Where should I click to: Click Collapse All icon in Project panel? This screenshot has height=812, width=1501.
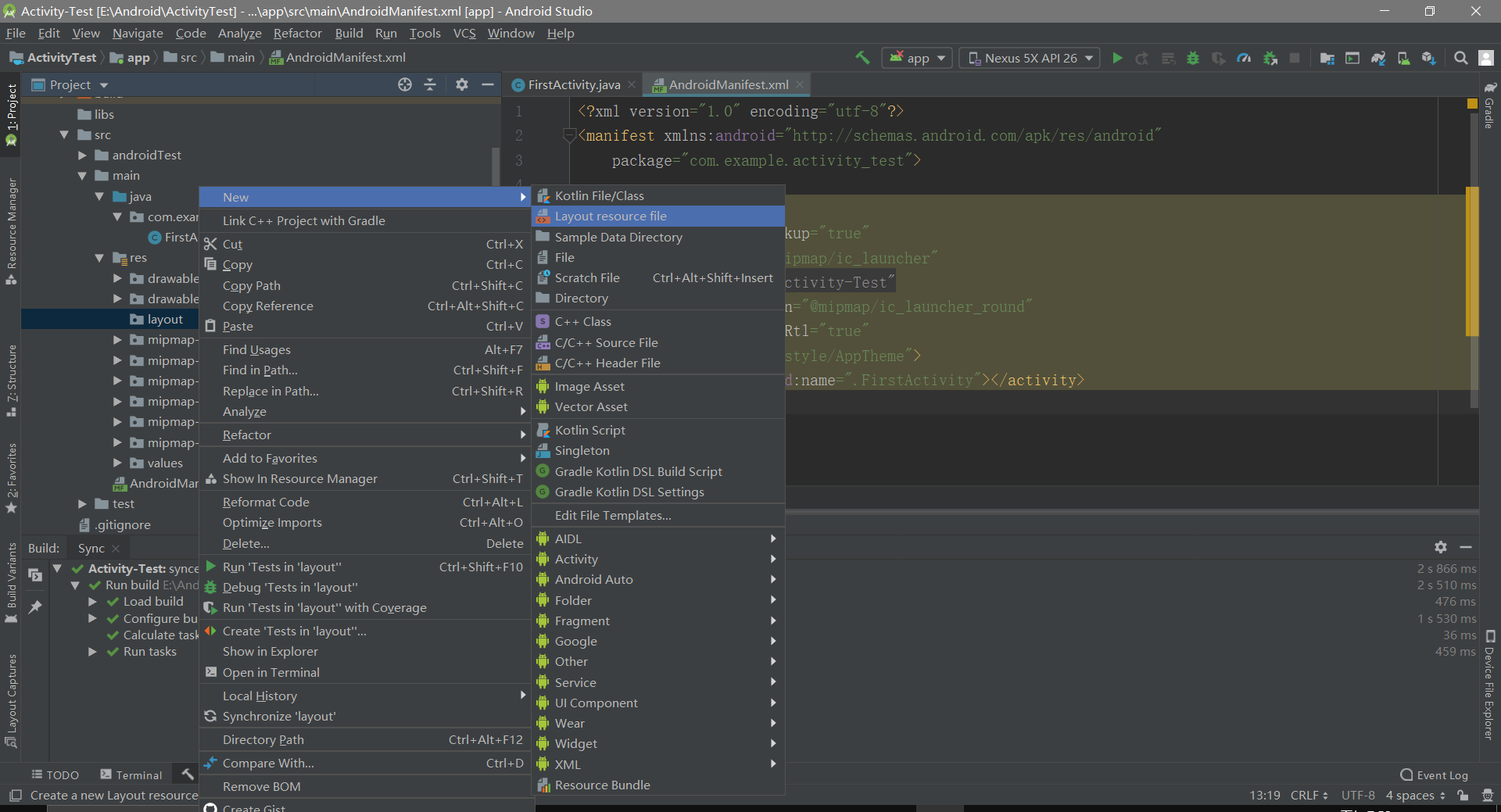[x=430, y=84]
